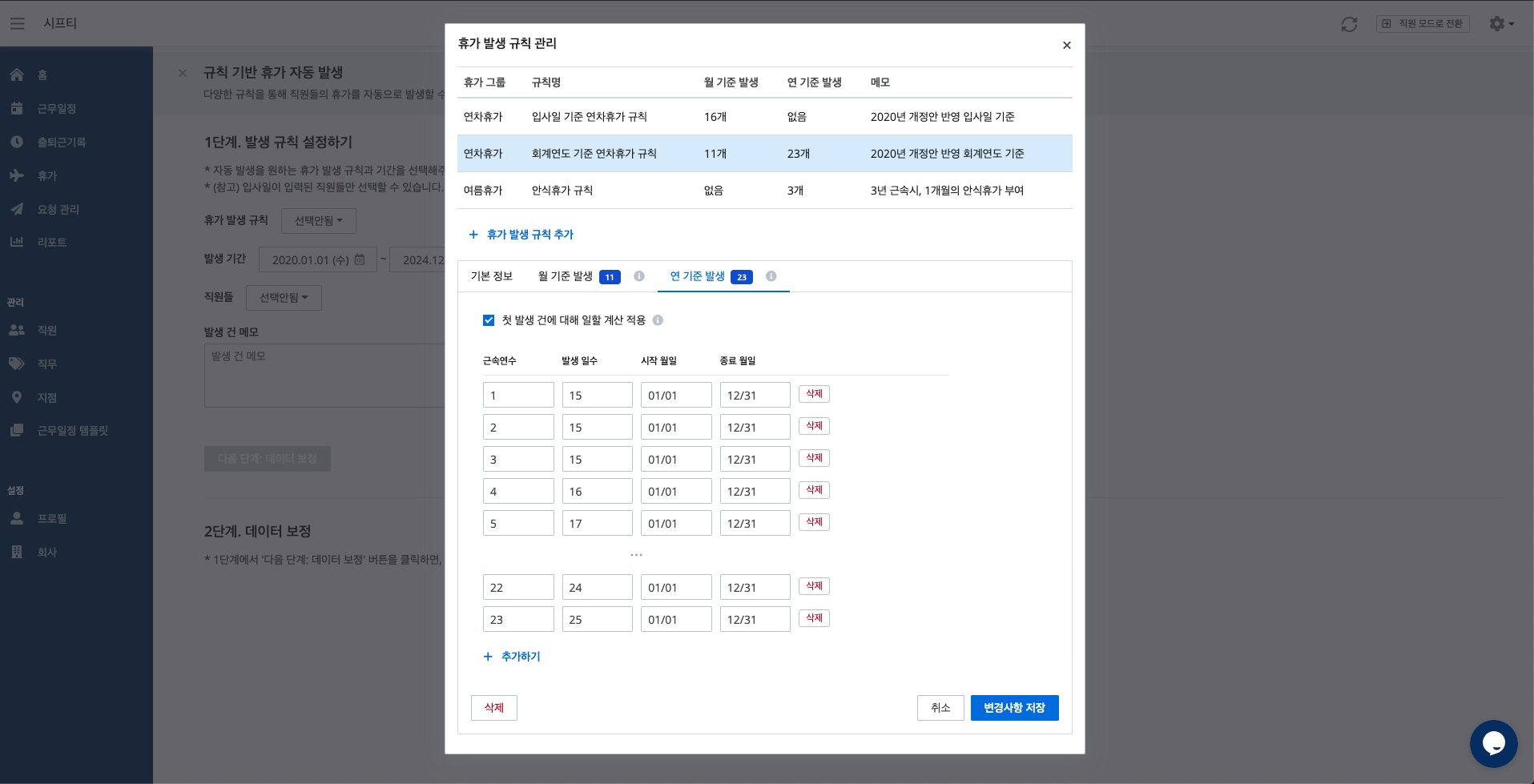Open 근무일정 in the sidebar
This screenshot has height=784, width=1534.
pos(56,108)
